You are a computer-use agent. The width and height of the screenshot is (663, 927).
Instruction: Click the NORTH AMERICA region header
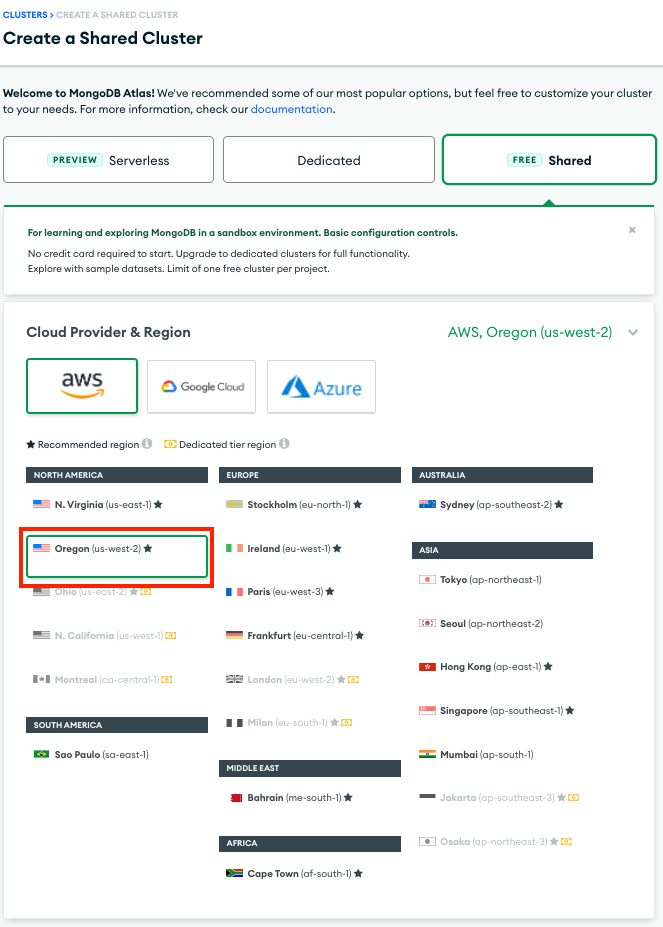(x=117, y=475)
